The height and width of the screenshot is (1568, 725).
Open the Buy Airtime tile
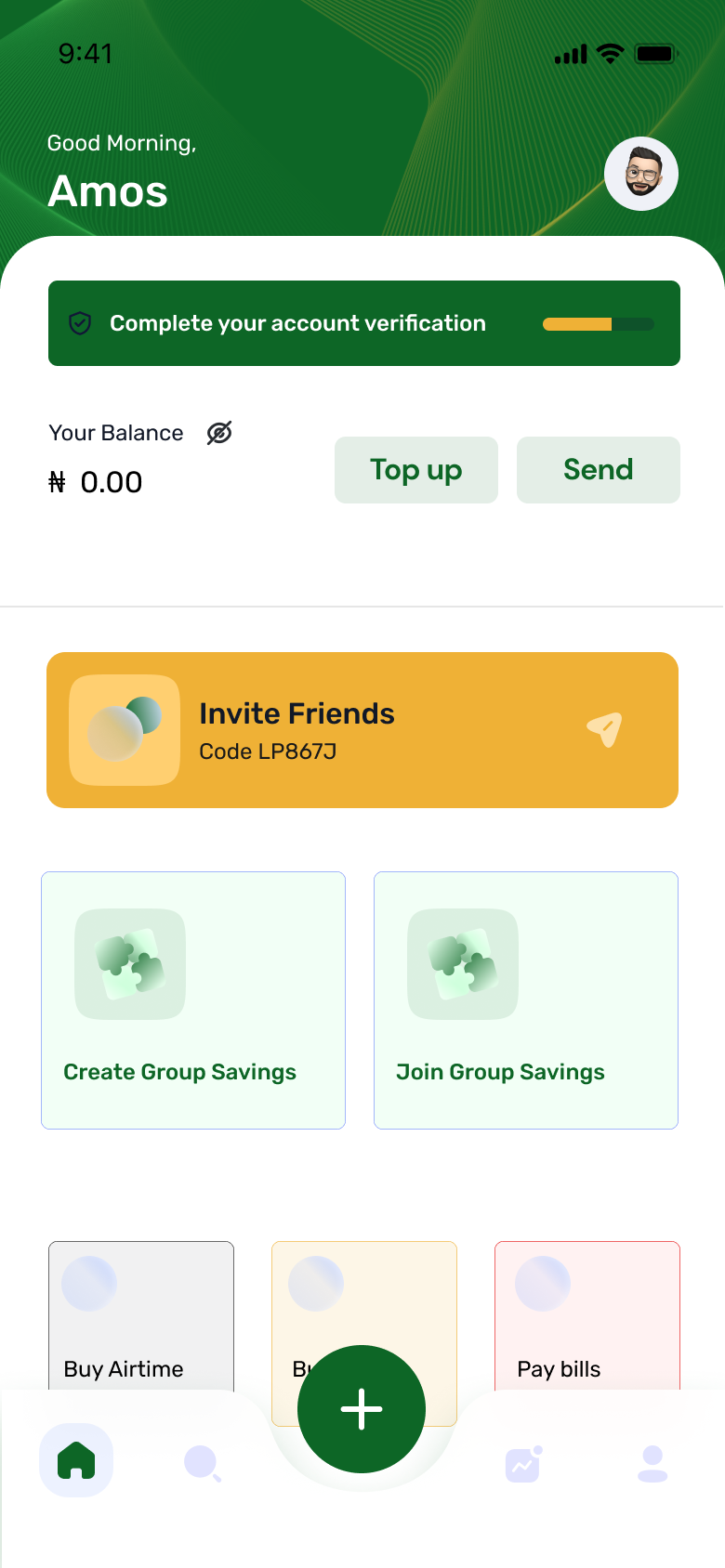coord(141,1319)
